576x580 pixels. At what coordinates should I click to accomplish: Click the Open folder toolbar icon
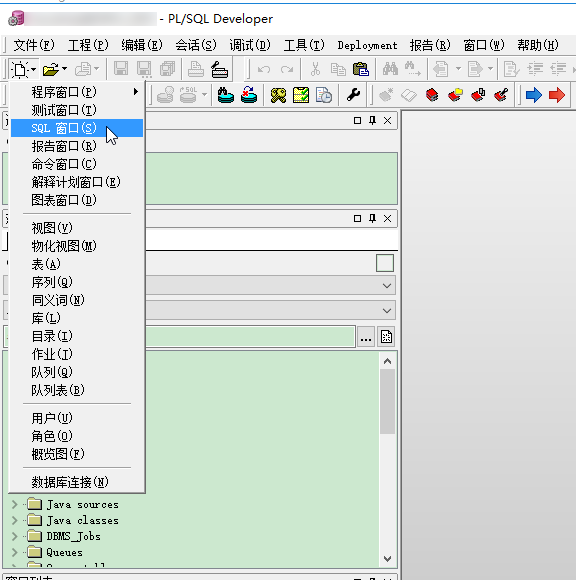click(51, 69)
